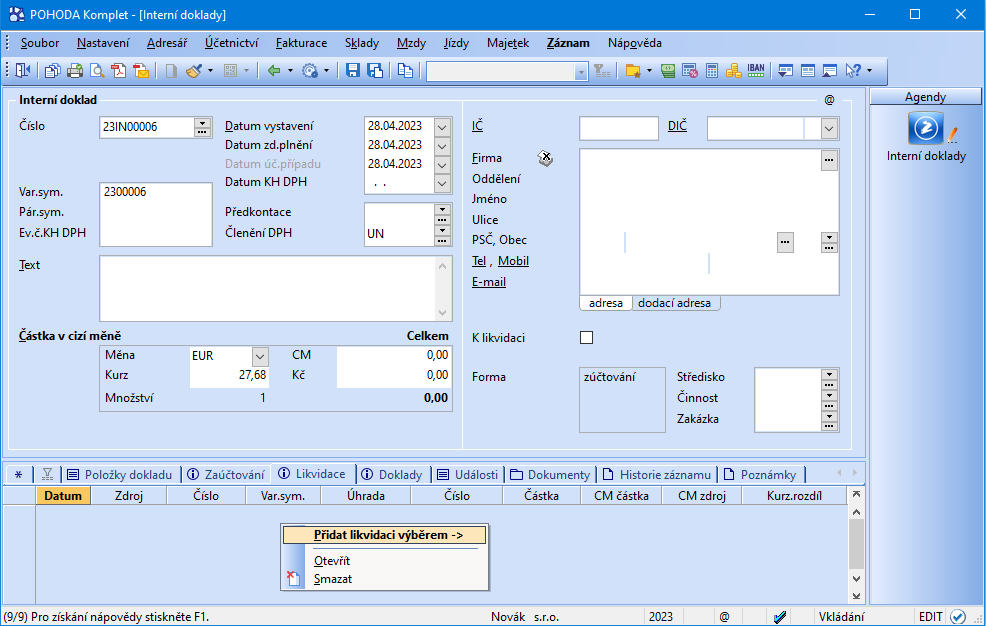
Task: Expand the DIČ dropdown arrow
Action: coord(829,129)
